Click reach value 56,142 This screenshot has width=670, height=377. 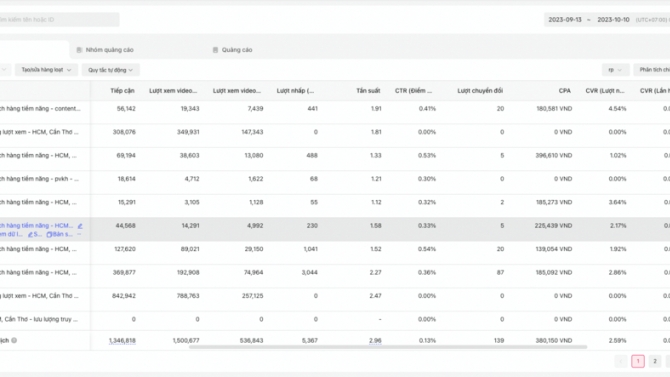[x=126, y=109]
